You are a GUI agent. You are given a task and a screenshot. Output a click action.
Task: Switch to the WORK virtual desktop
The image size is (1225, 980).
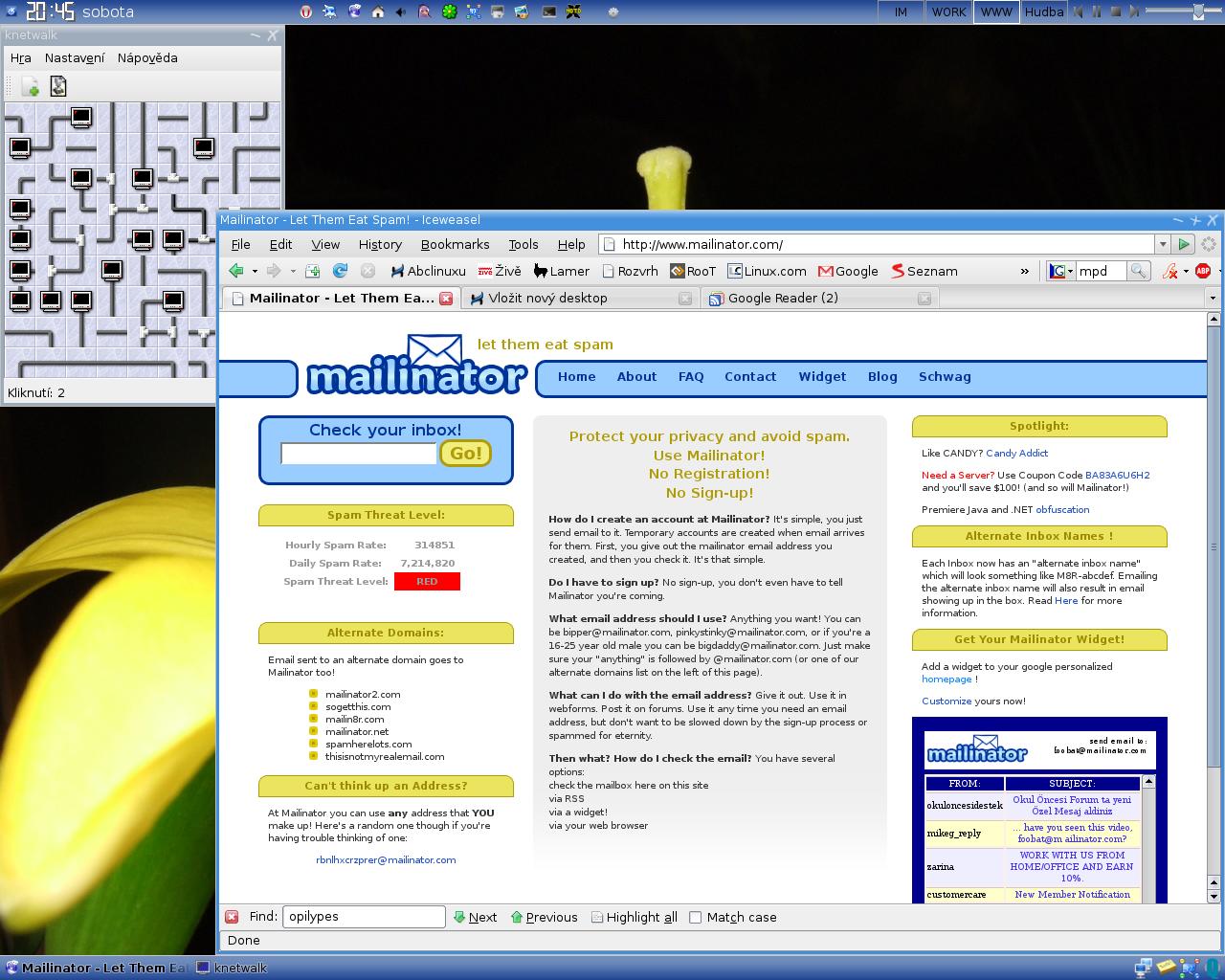click(948, 11)
